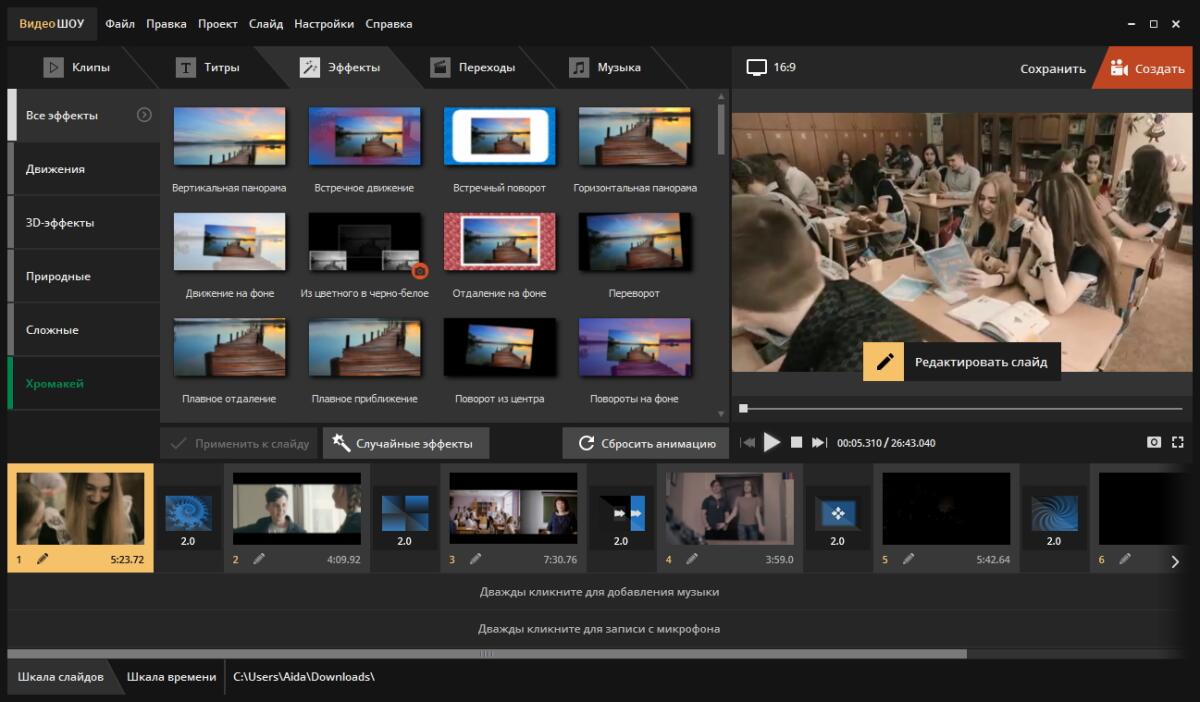This screenshot has height=702, width=1200.
Task: Take a snapshot with the camera icon
Action: pyautogui.click(x=1154, y=442)
